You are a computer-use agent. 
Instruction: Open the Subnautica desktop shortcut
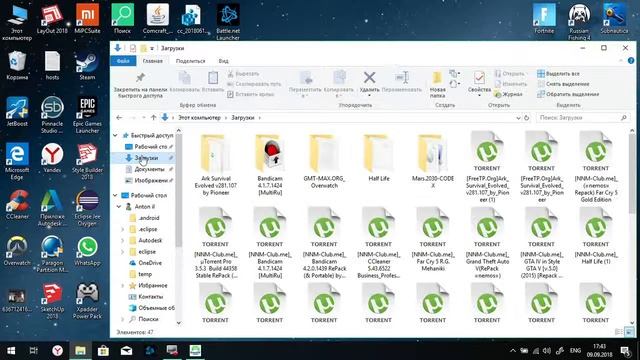click(614, 19)
